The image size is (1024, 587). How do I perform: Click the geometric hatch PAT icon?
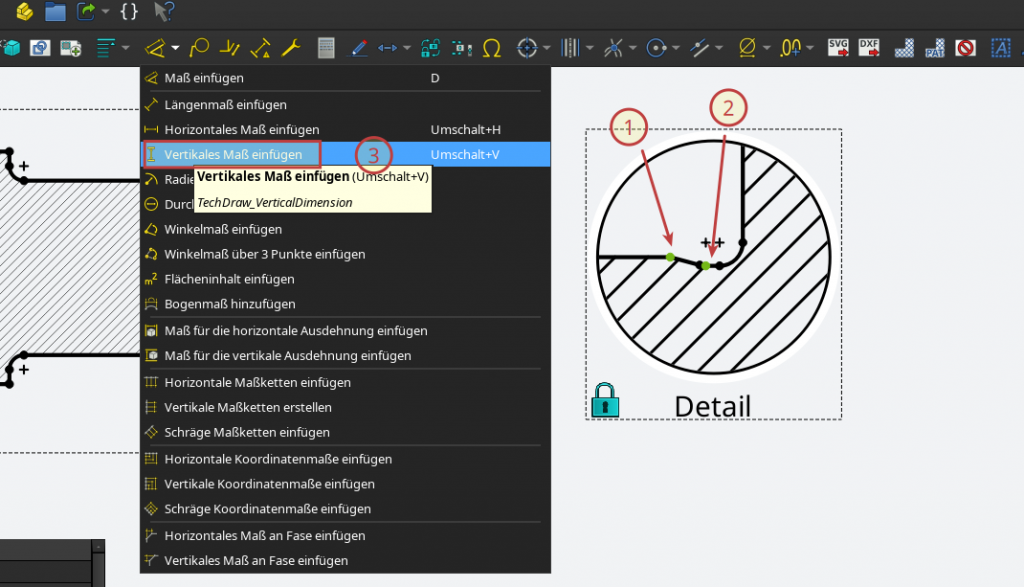tap(935, 47)
